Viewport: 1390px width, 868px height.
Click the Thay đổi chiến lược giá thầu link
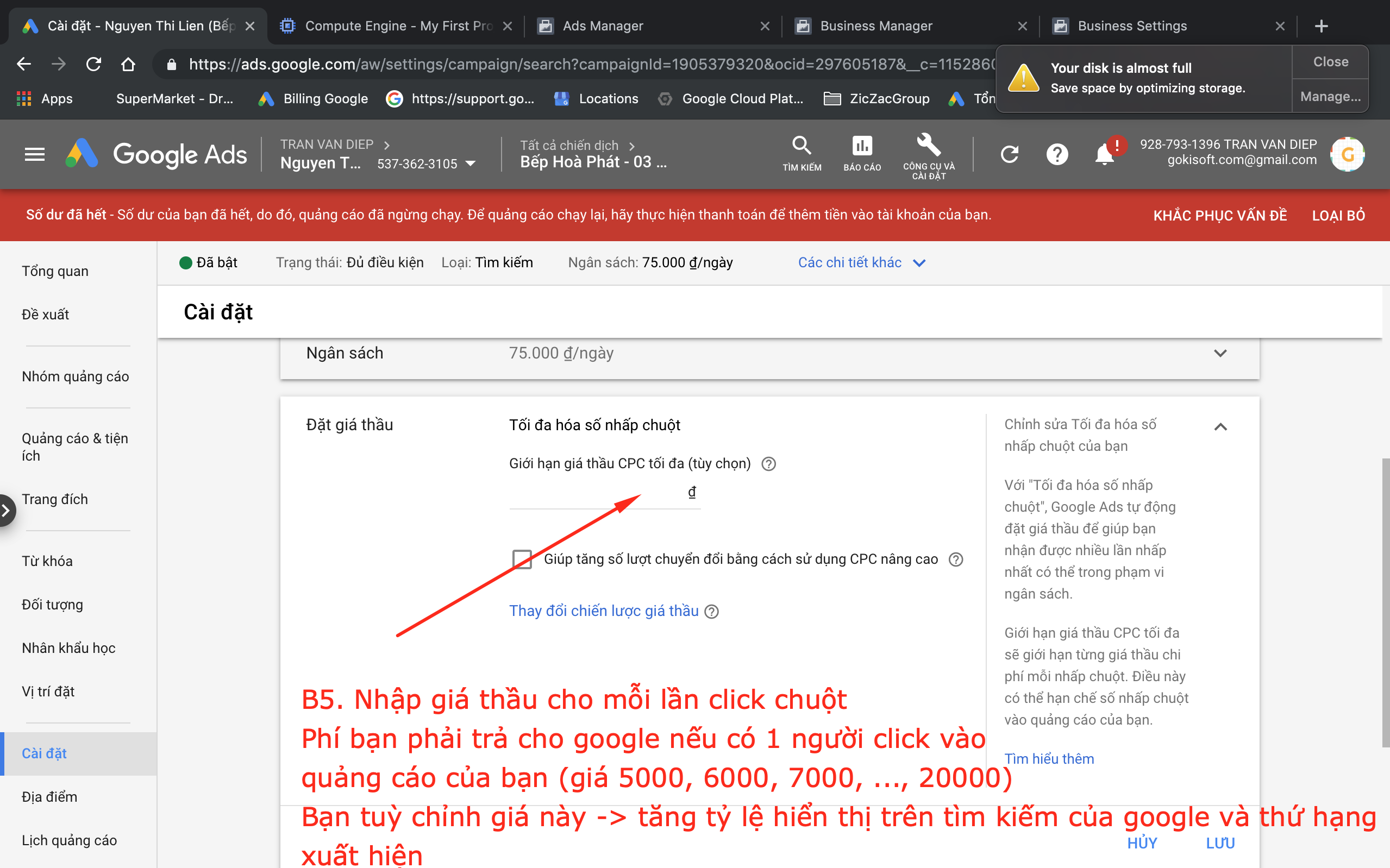(603, 611)
